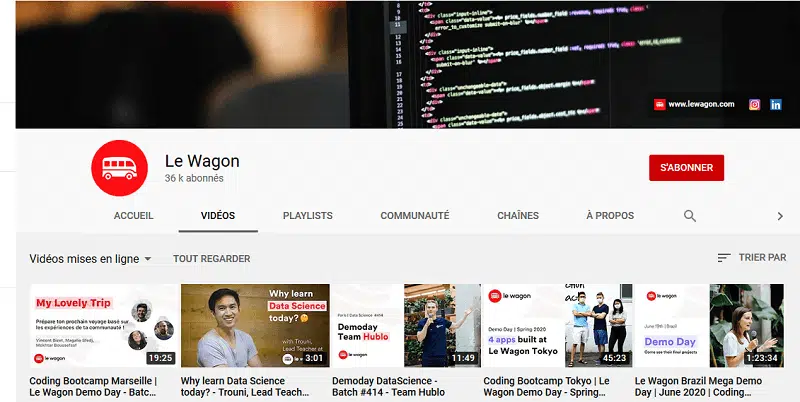The image size is (800, 402).
Task: Open Demoday Team Hublo video thumbnail
Action: coord(404,326)
